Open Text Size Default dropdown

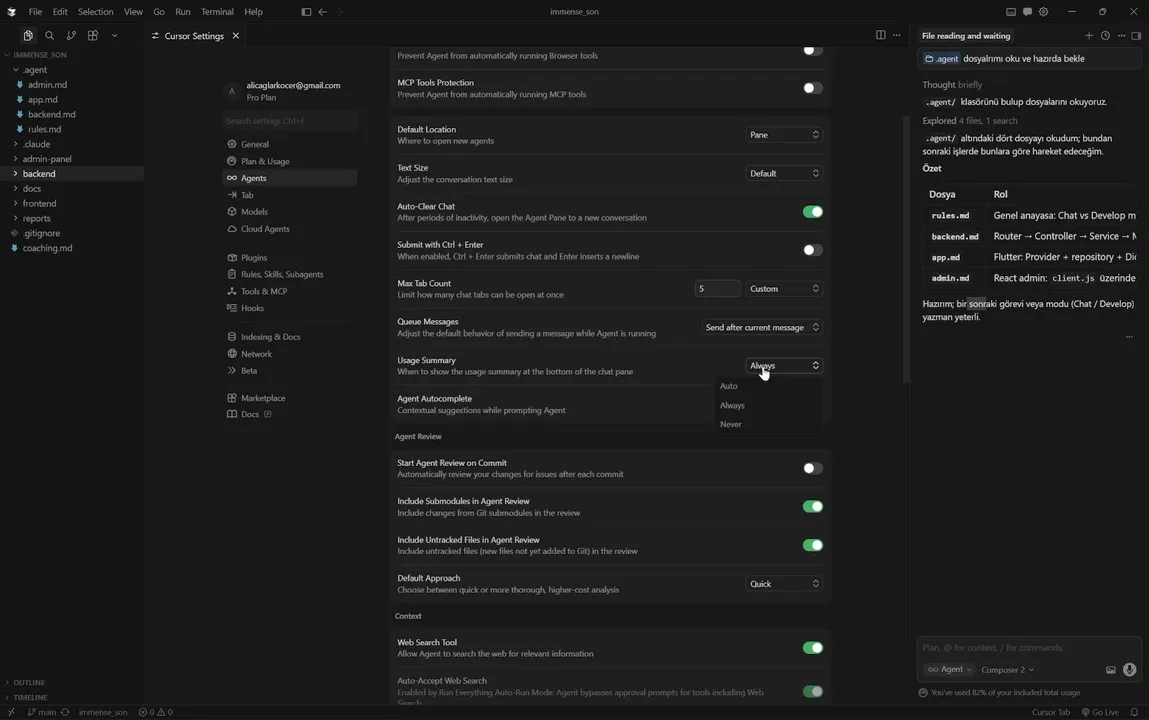[x=783, y=174]
